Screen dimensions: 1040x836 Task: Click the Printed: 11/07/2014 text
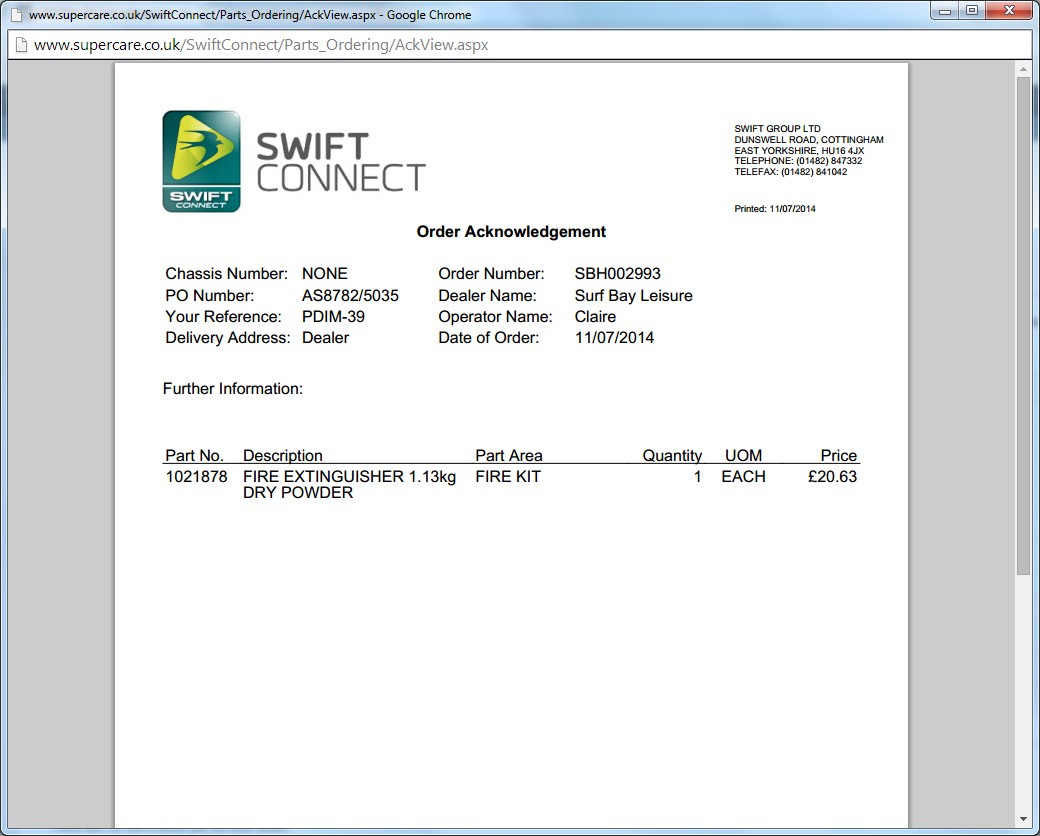click(775, 209)
